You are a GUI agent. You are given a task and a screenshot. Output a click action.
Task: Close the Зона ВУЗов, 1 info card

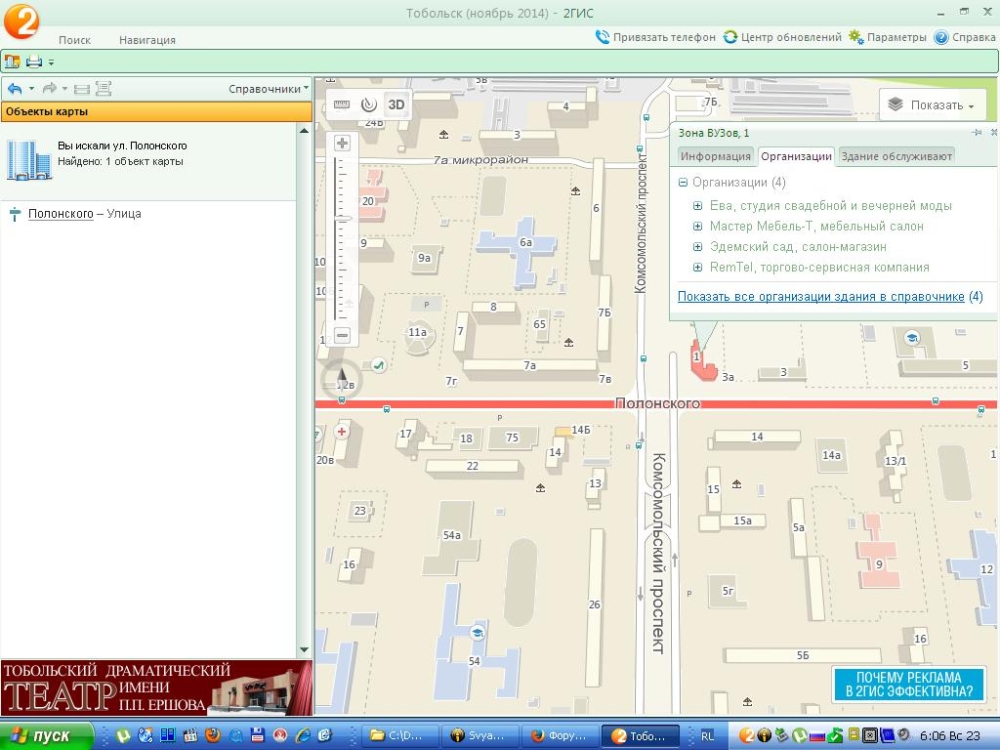[x=994, y=133]
